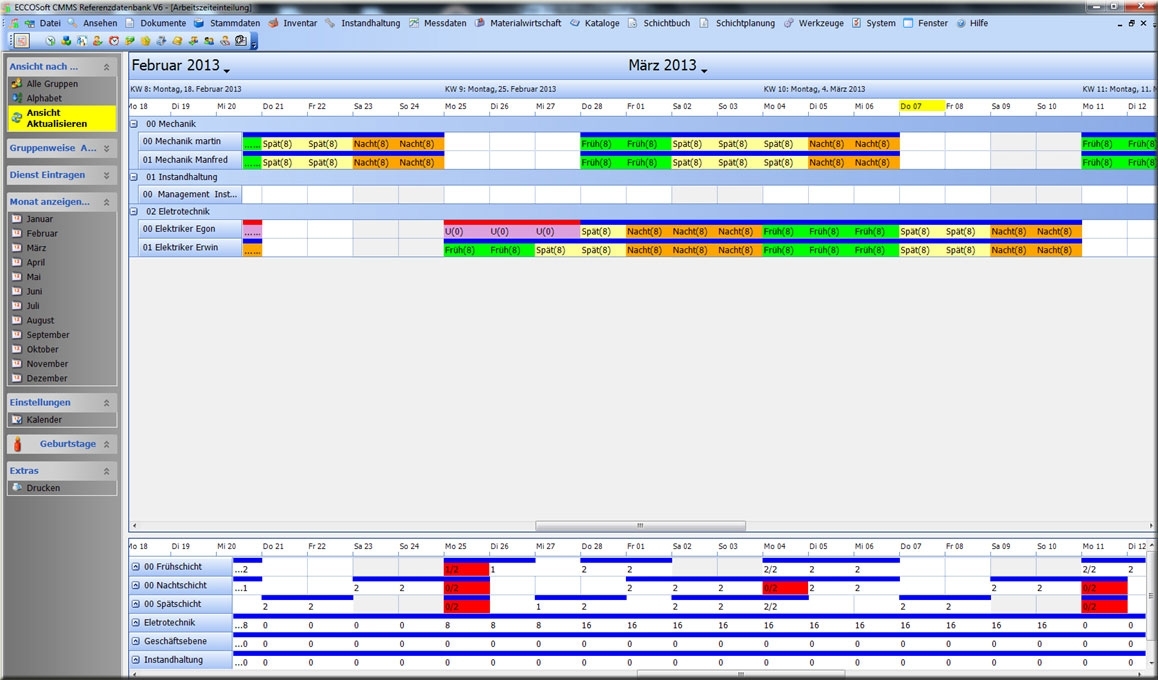Open the Fenster menu

[x=933, y=23]
